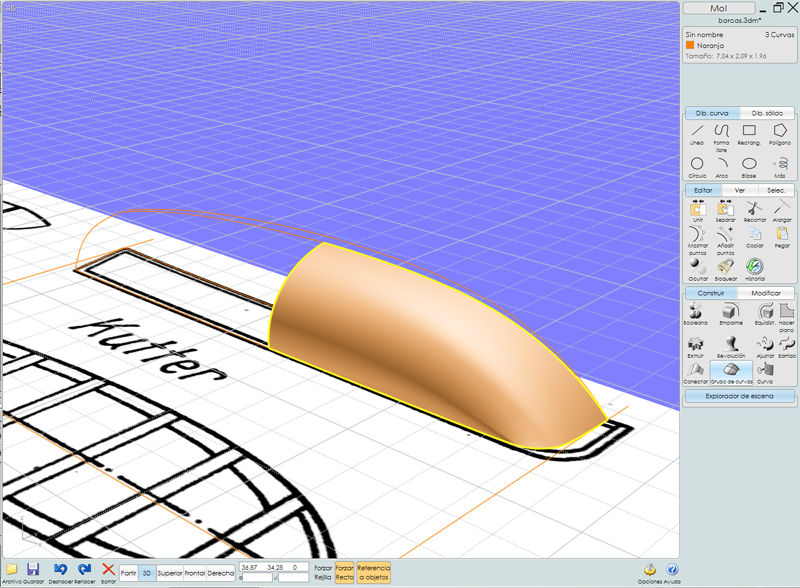This screenshot has height=588, width=800.
Task: Click the Unir join tool
Action: pyautogui.click(x=697, y=211)
